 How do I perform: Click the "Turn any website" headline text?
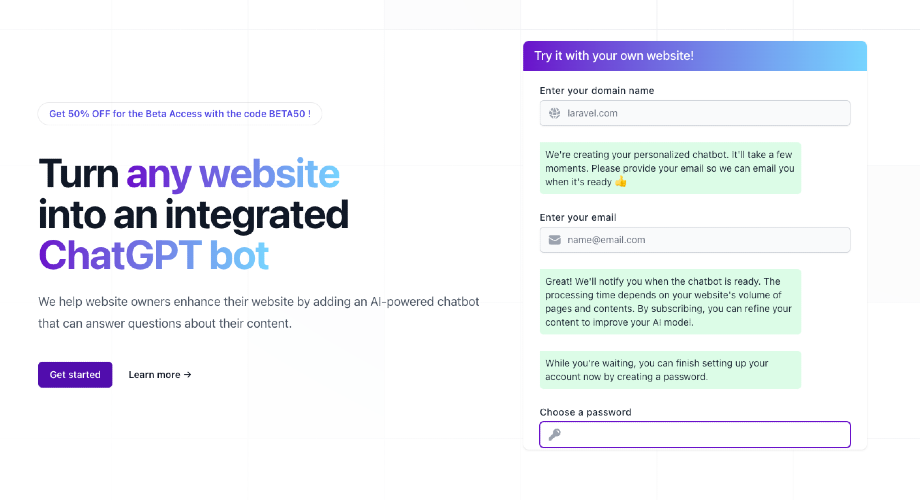(x=189, y=174)
